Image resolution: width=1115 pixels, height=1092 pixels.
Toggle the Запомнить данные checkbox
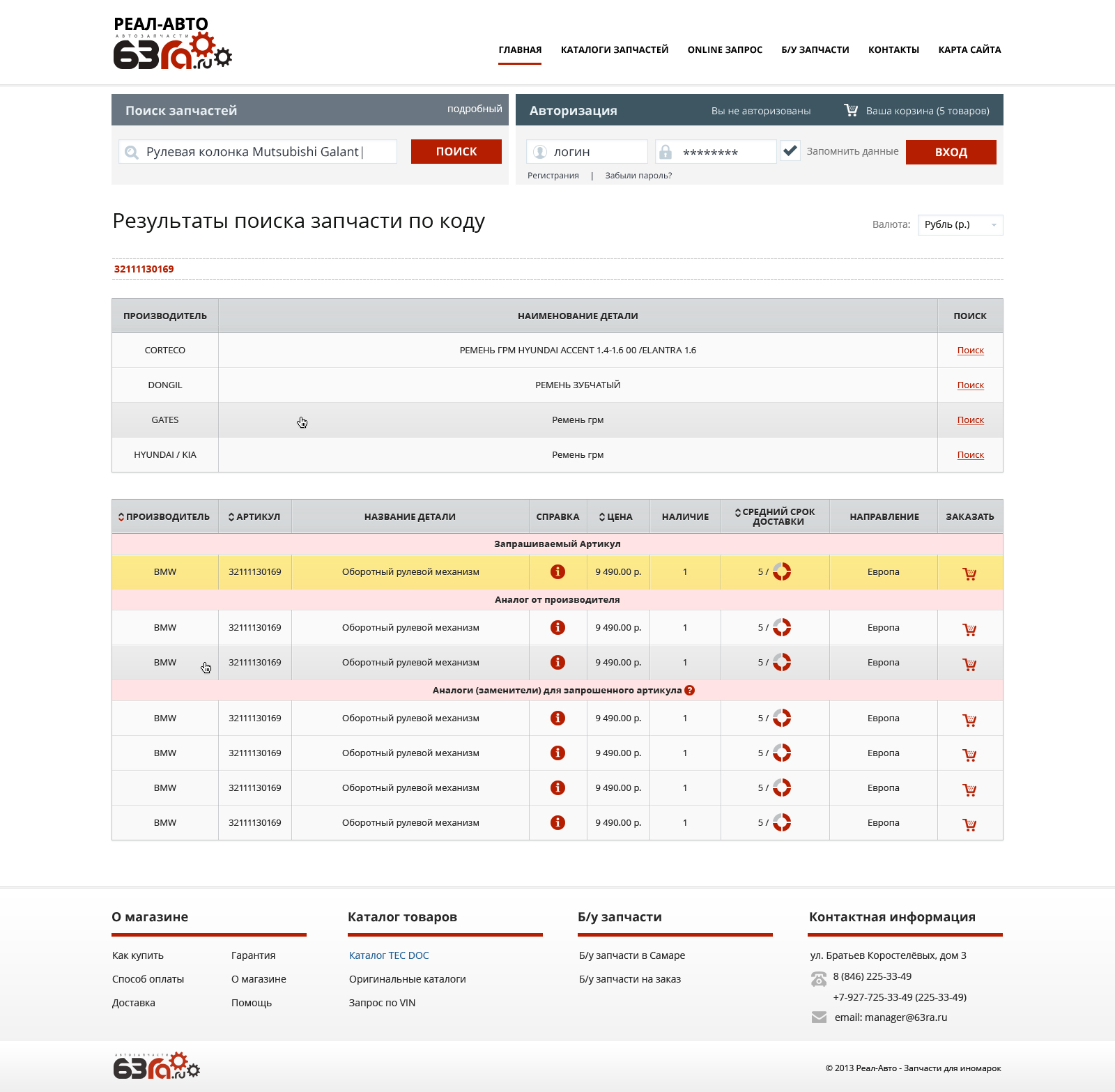click(x=790, y=151)
